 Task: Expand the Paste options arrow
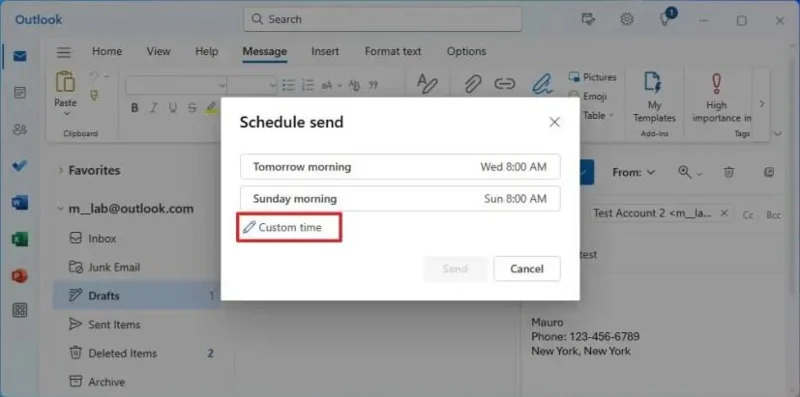(66, 114)
